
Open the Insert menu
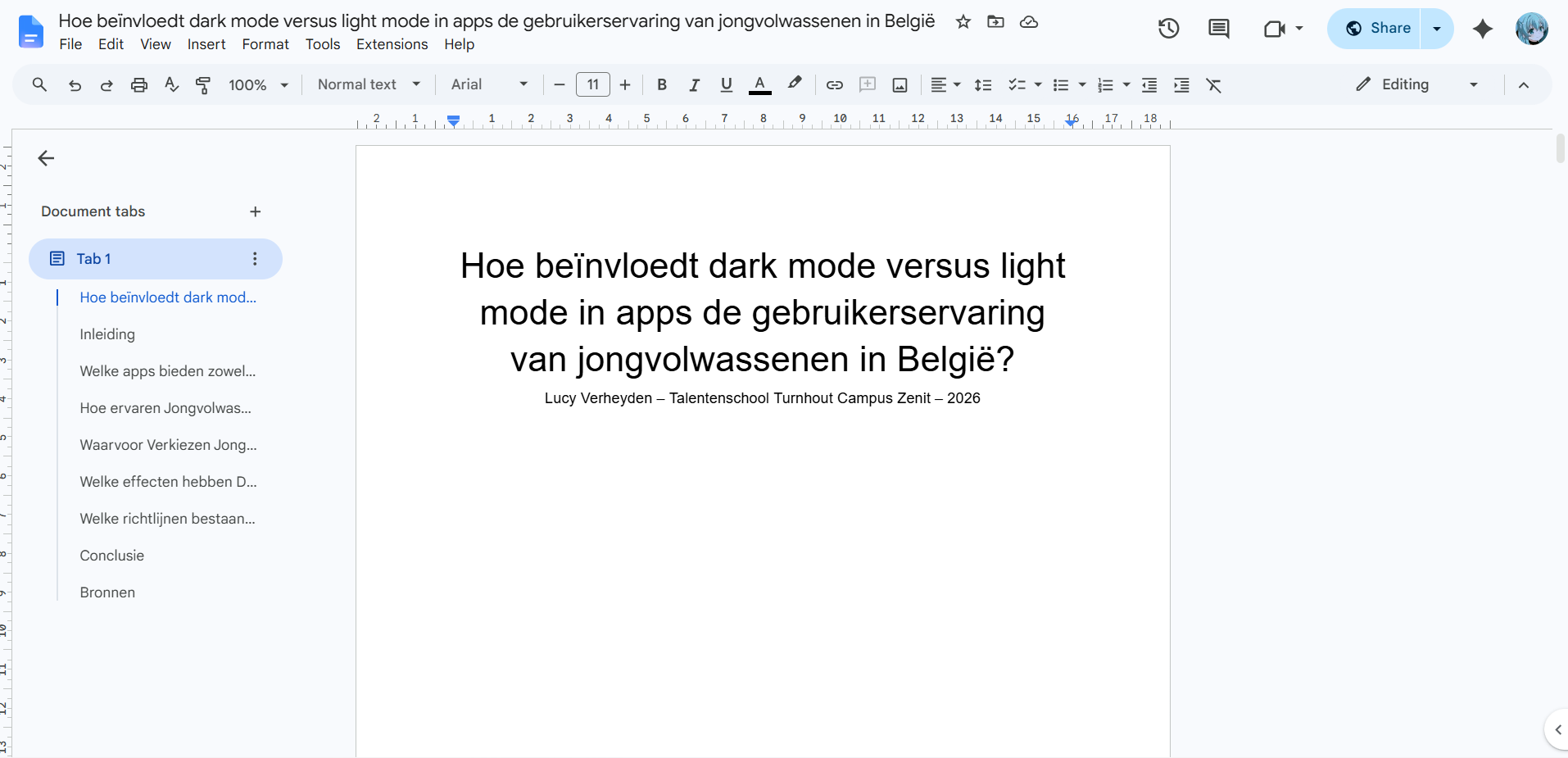pyautogui.click(x=206, y=44)
